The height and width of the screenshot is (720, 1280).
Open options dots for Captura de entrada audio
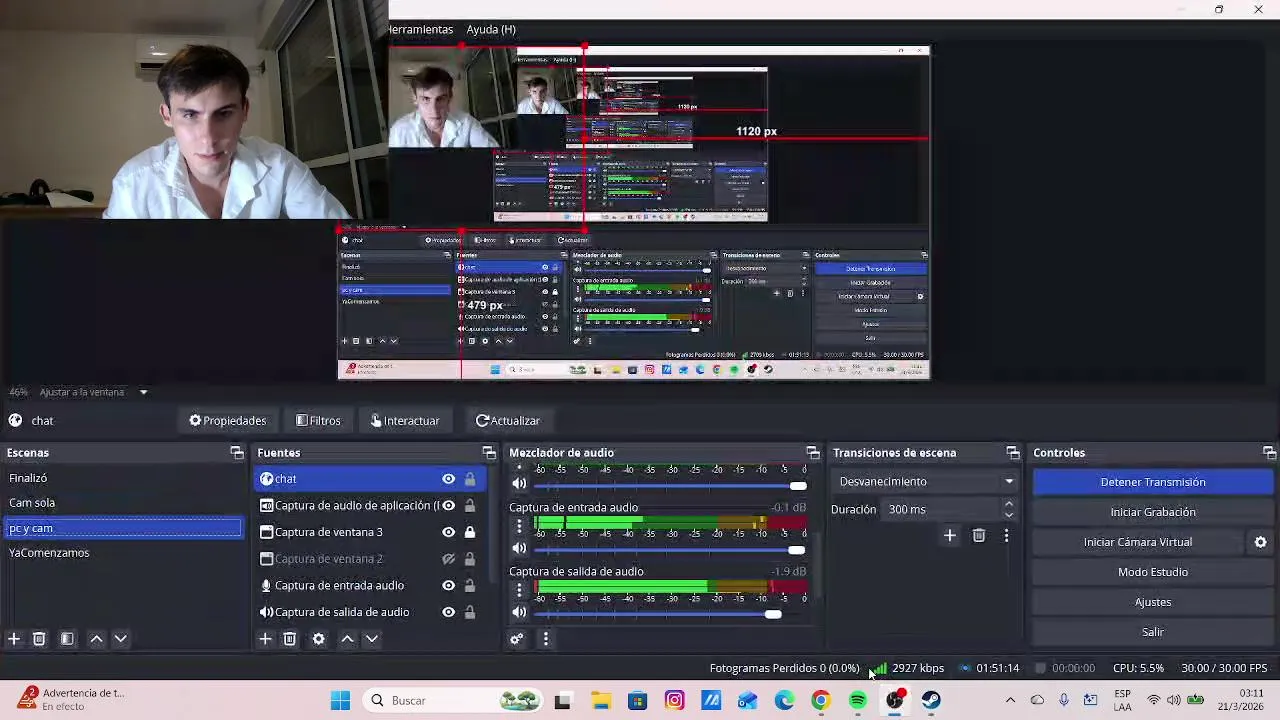click(519, 527)
